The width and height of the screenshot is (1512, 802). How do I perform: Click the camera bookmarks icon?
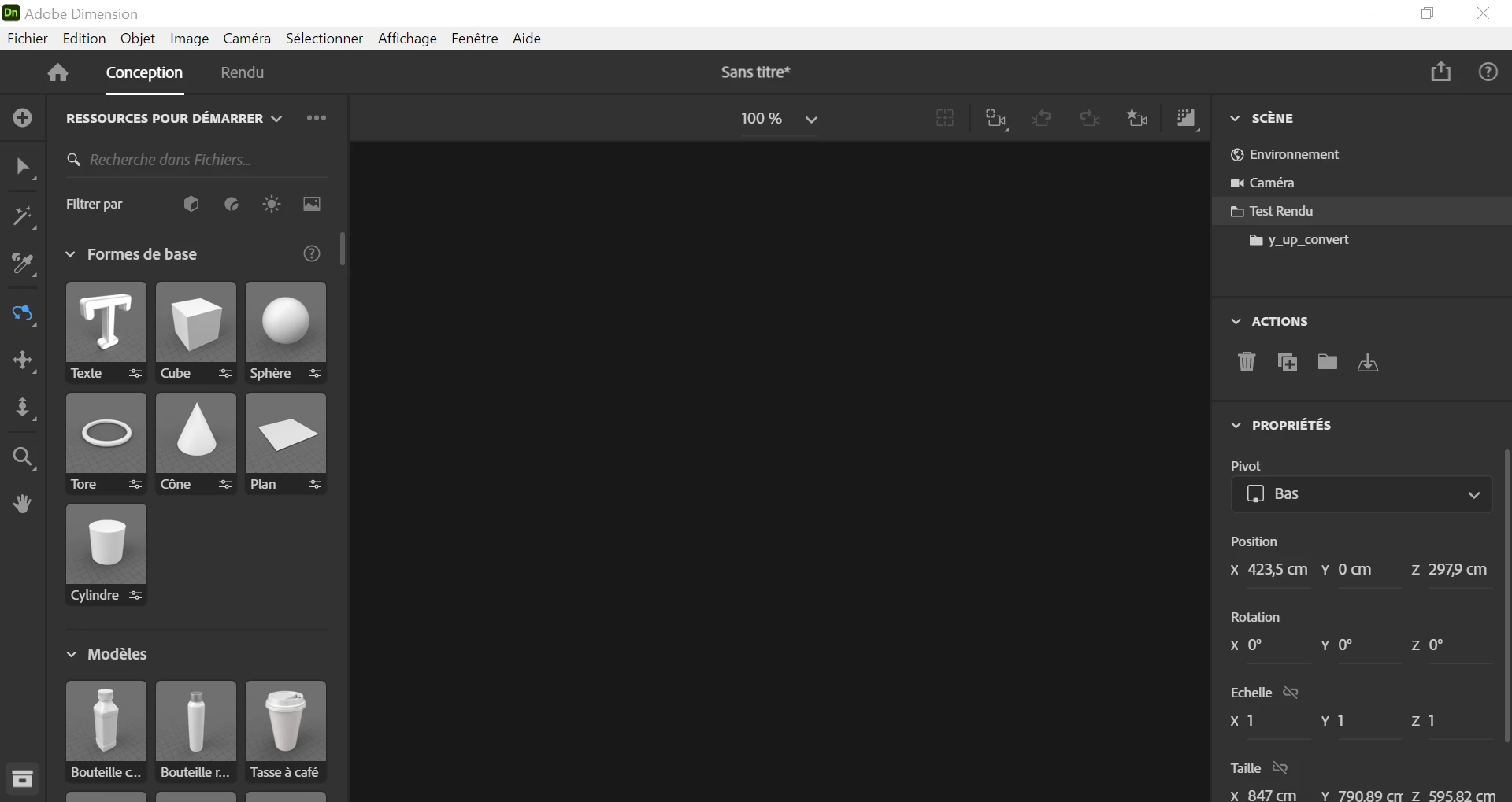pos(1137,118)
